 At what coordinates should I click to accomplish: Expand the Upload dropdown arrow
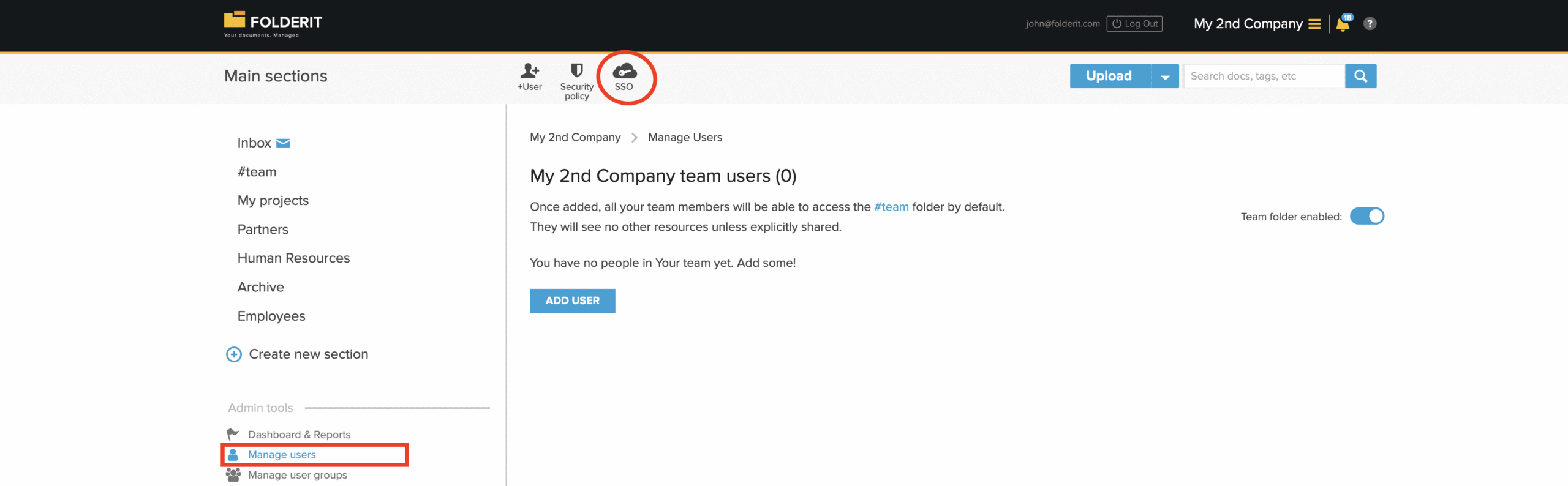[1165, 77]
